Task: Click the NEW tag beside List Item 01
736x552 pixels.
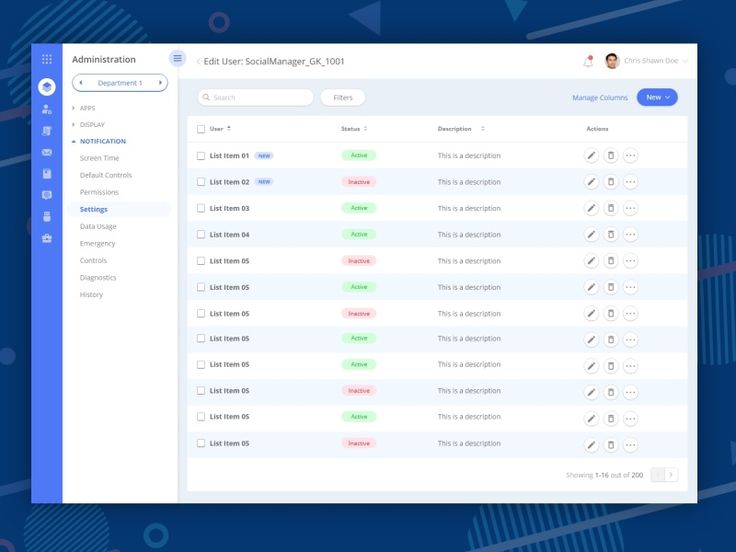Action: point(264,156)
